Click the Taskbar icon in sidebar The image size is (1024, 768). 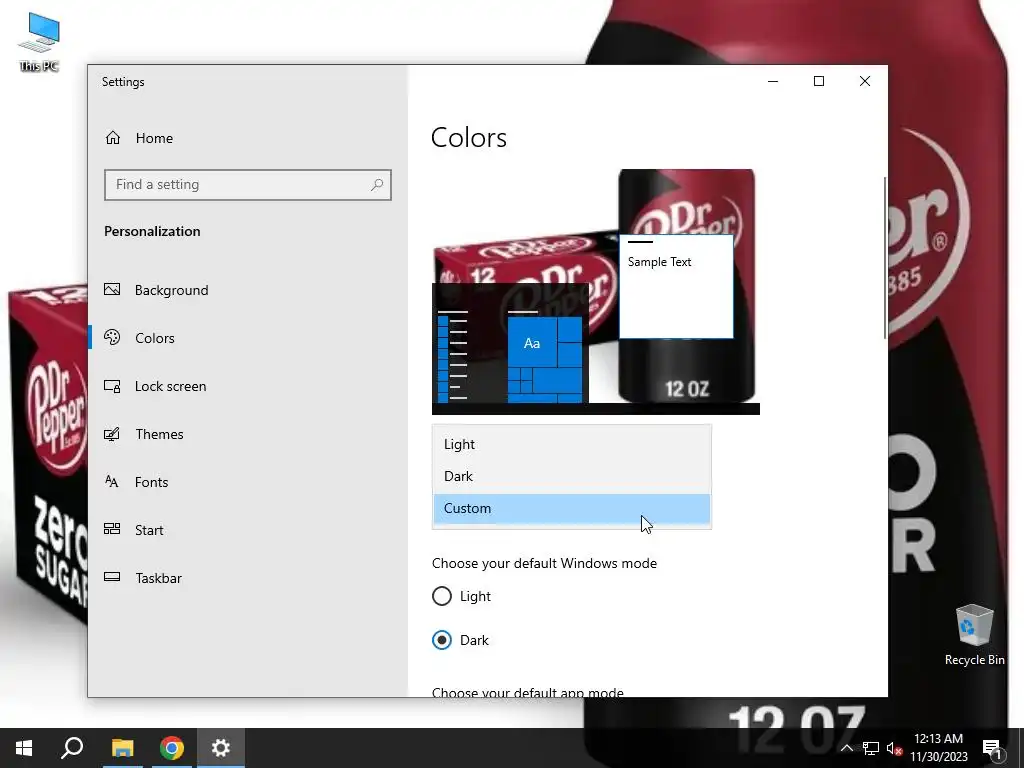point(112,577)
